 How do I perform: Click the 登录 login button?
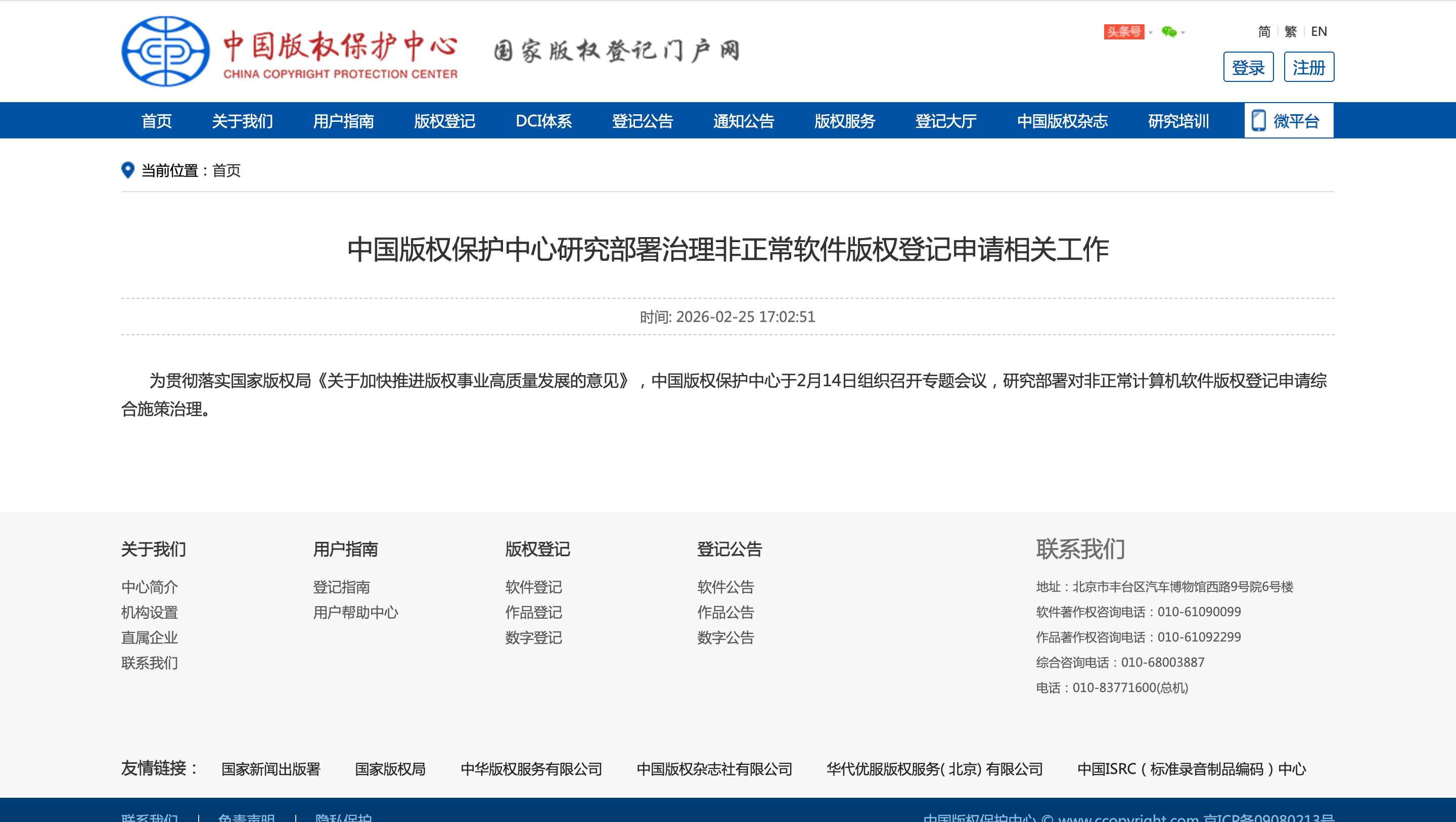(x=1248, y=67)
